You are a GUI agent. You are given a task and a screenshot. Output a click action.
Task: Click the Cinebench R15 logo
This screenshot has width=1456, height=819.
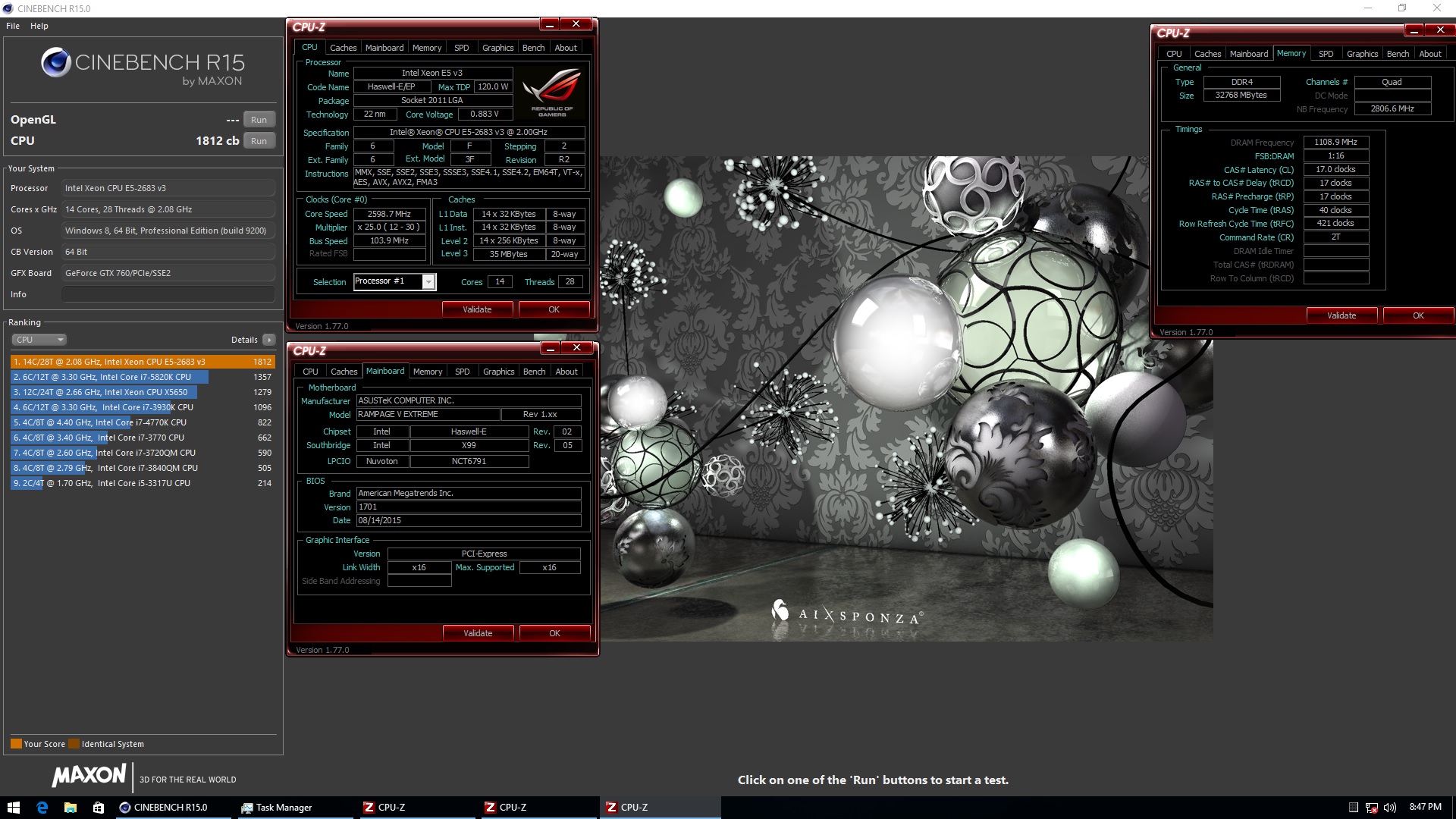pos(143,67)
